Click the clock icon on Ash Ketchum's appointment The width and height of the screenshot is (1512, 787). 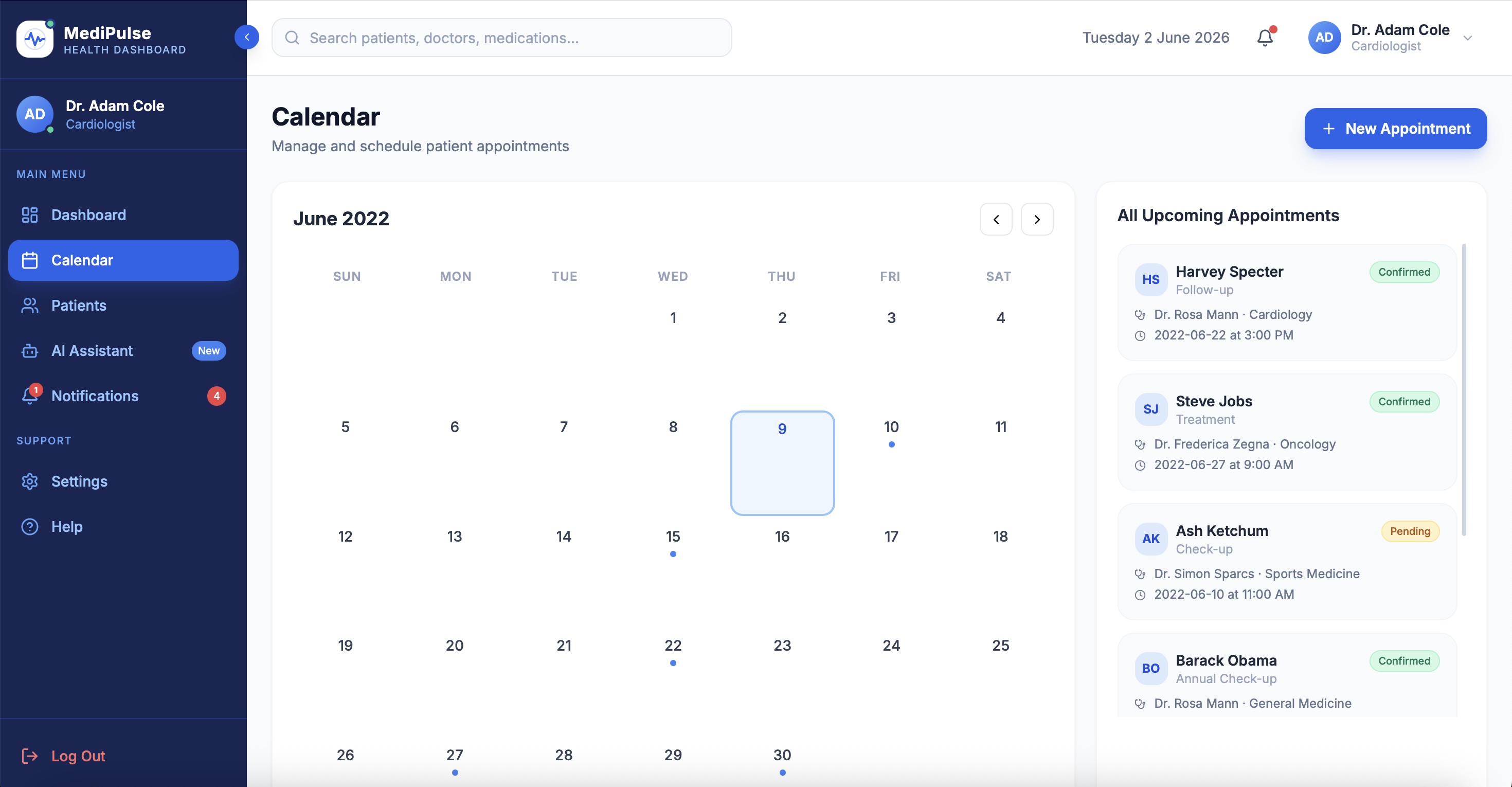1140,595
